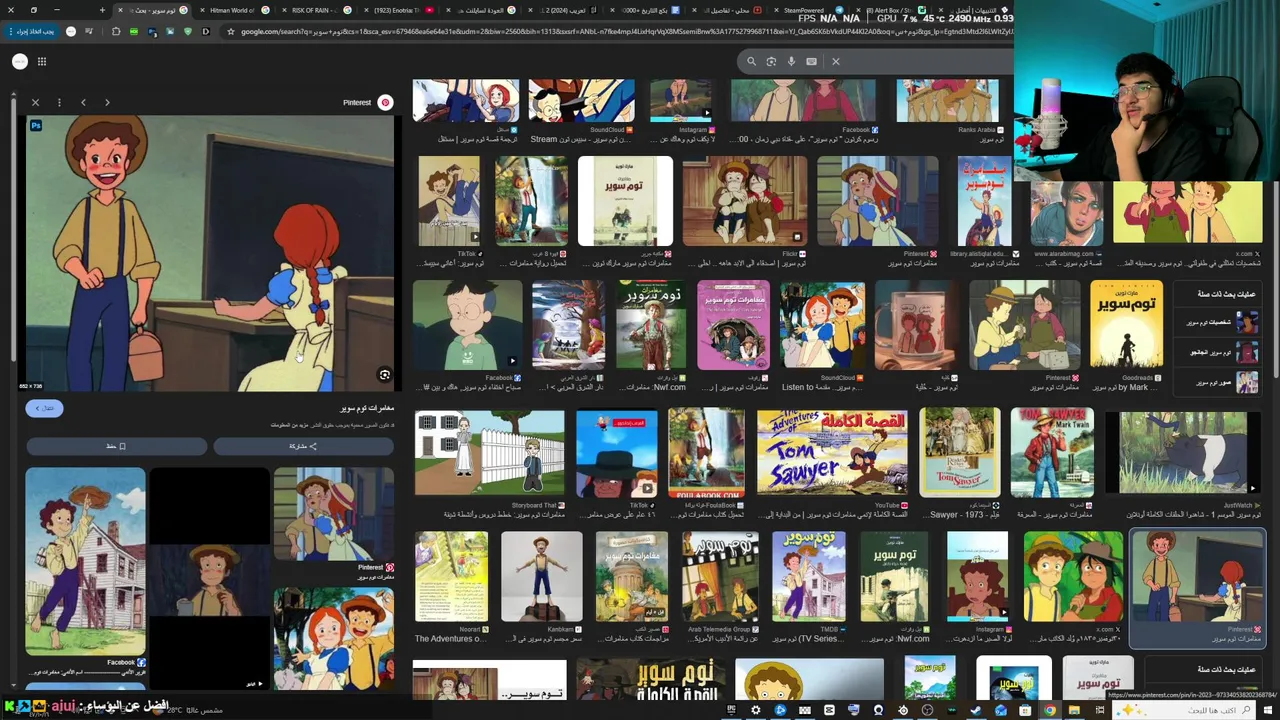The image size is (1280, 720).
Task: Open the Google apps grid icon
Action: (x=42, y=61)
